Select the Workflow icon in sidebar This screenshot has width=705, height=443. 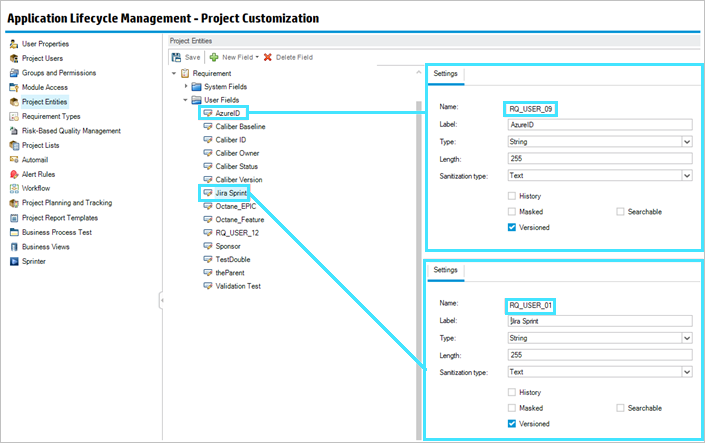pos(13,188)
